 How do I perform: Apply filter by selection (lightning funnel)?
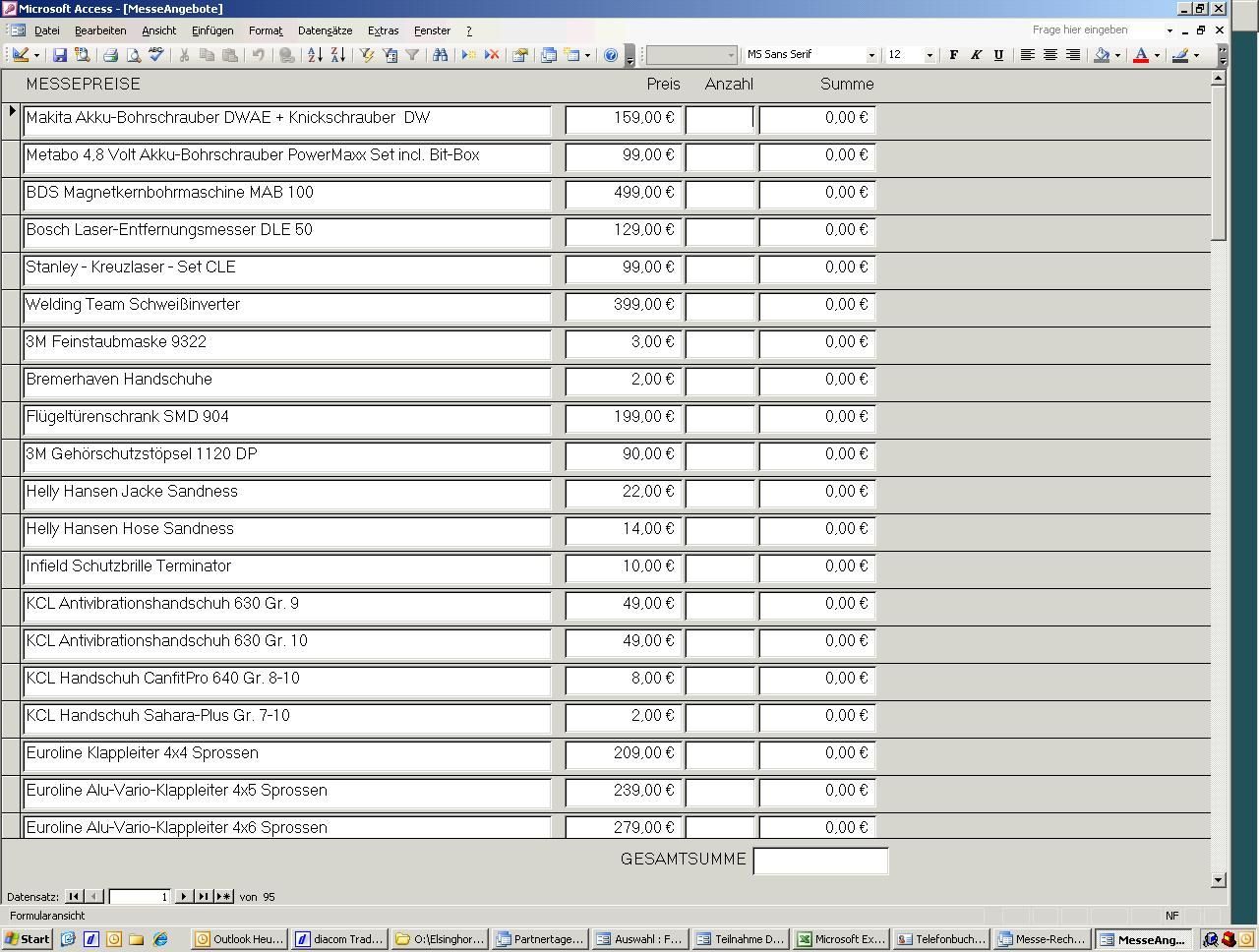(x=367, y=55)
